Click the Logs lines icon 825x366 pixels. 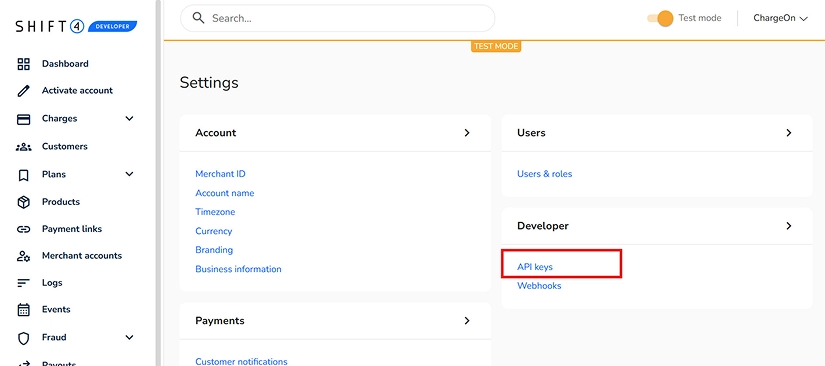[x=23, y=283]
